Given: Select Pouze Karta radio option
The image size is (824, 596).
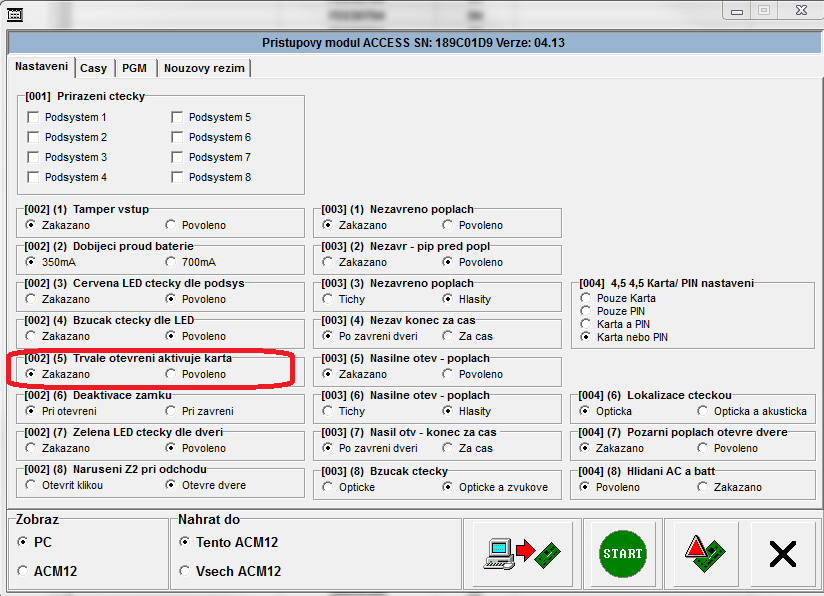Looking at the screenshot, I should click(586, 298).
